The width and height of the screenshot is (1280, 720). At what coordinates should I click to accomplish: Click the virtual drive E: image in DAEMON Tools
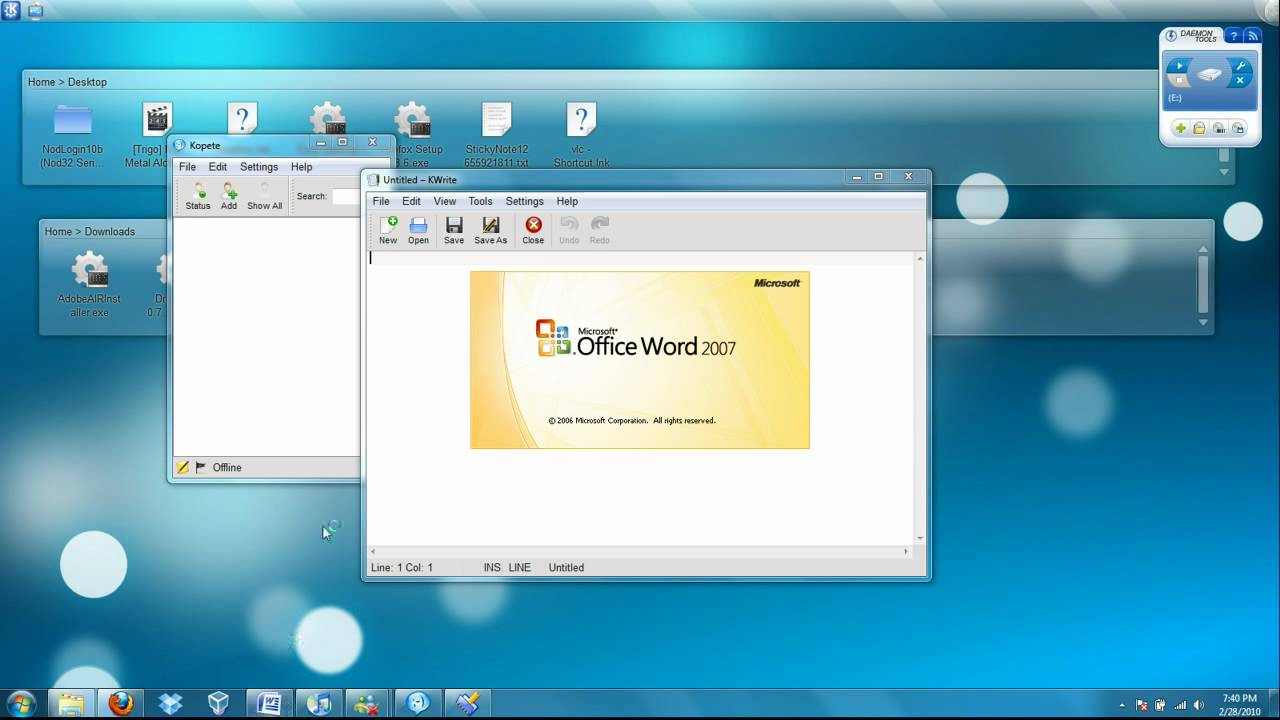[1210, 74]
